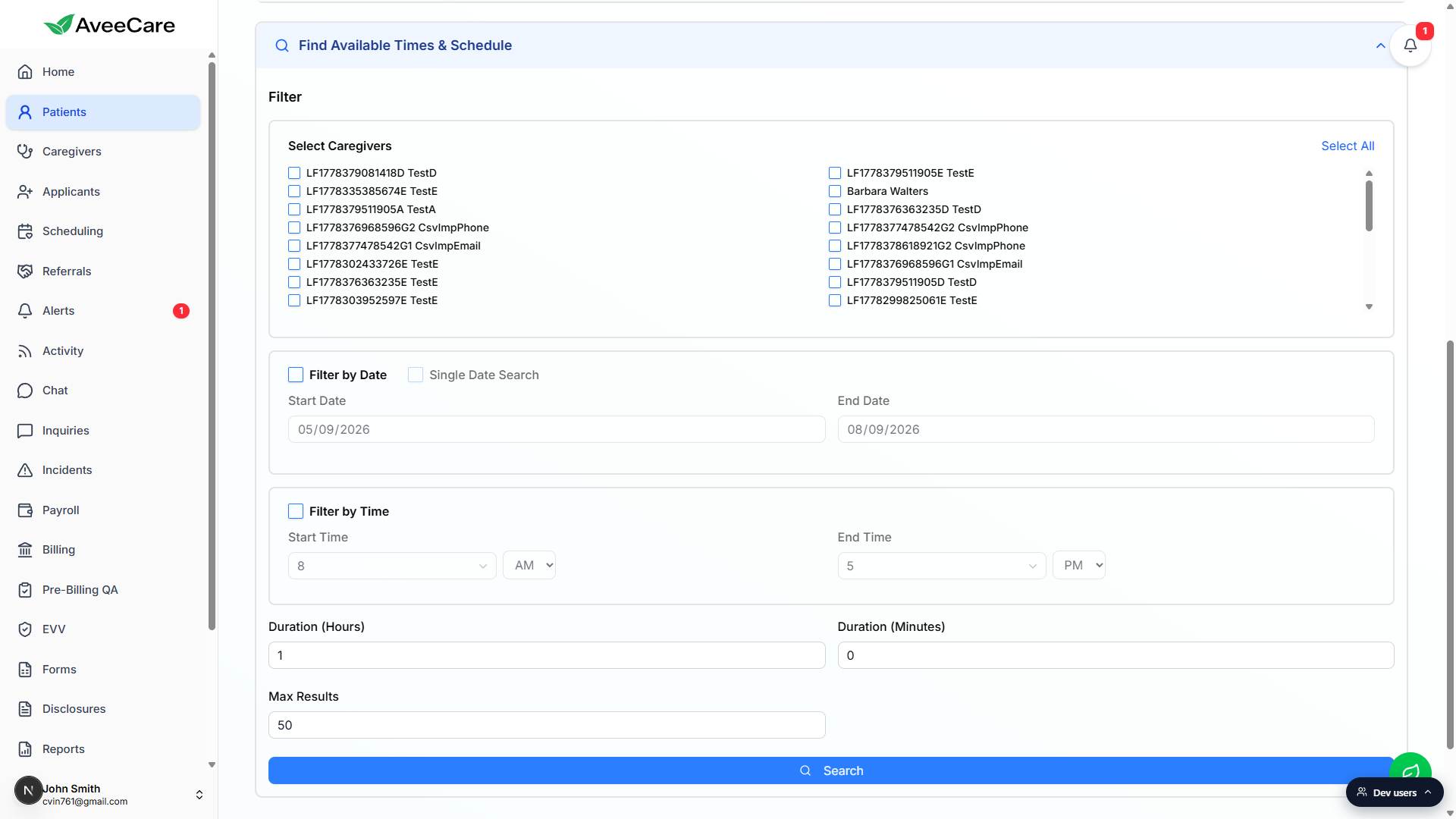
Task: Expand the Dev users panel
Action: pos(1395,792)
